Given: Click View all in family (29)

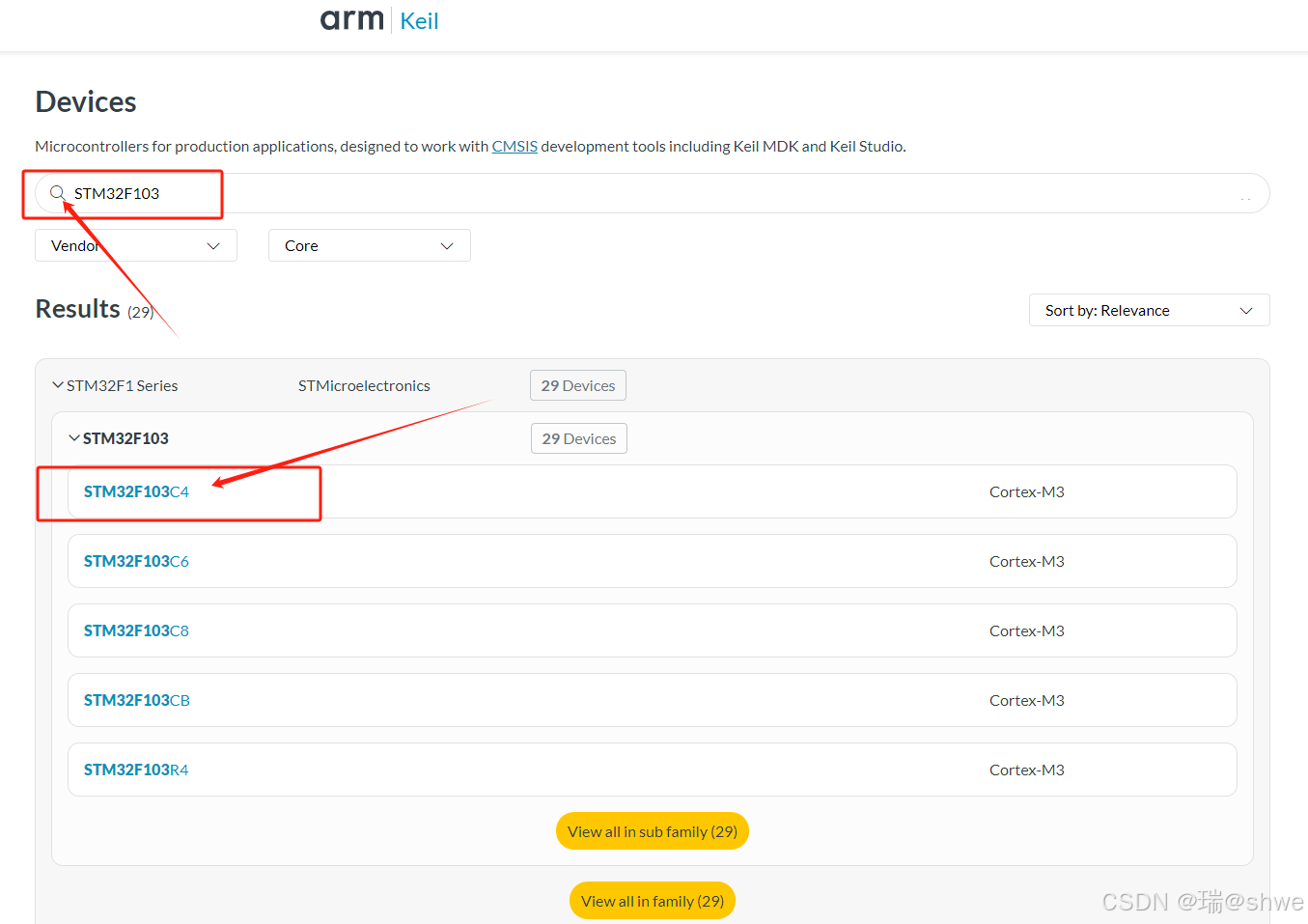Looking at the screenshot, I should 653,901.
